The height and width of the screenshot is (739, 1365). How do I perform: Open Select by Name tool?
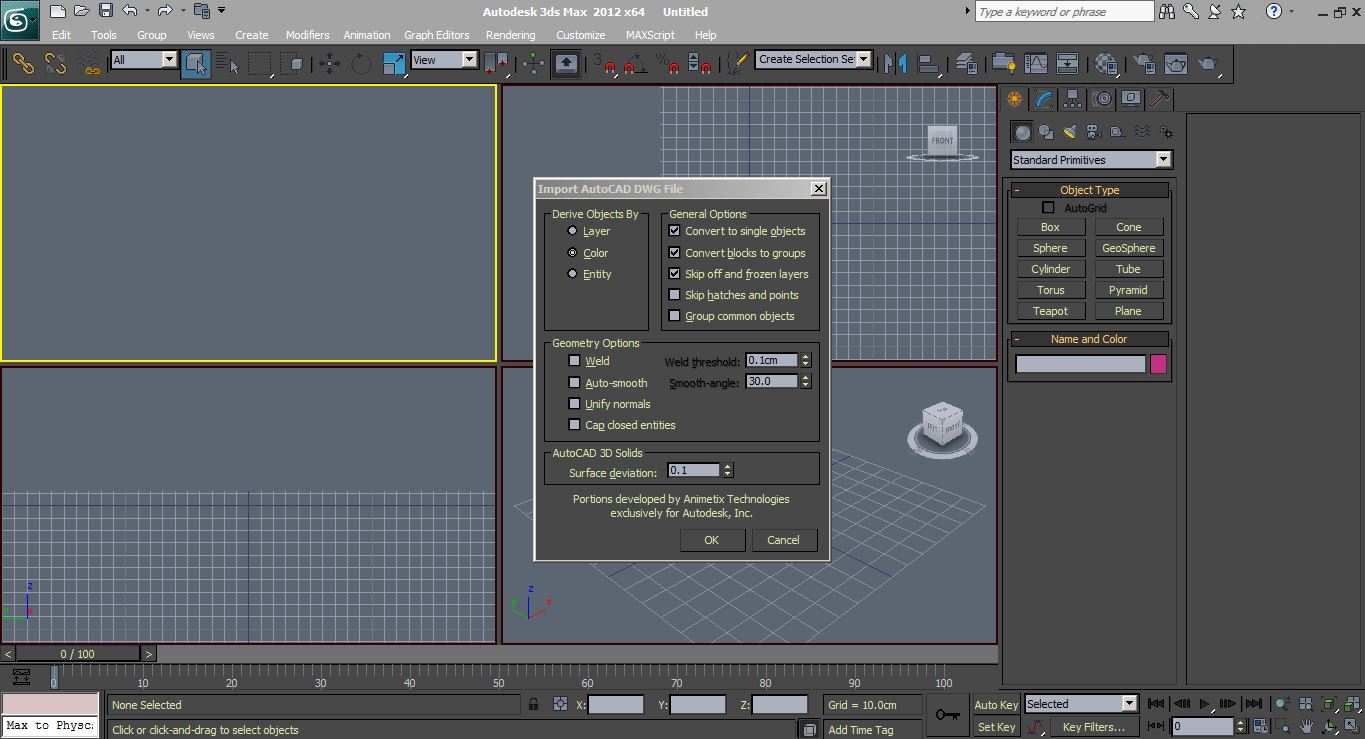[x=228, y=64]
